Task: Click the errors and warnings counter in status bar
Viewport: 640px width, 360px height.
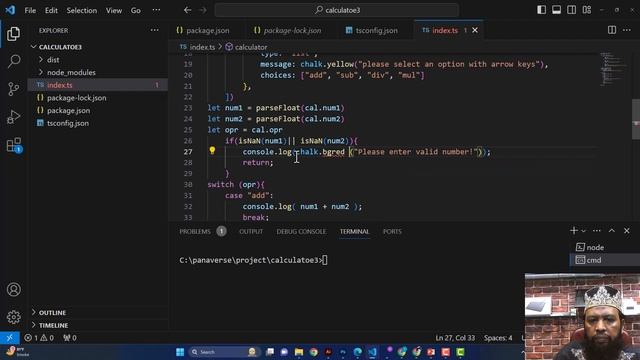Action: [x=39, y=338]
